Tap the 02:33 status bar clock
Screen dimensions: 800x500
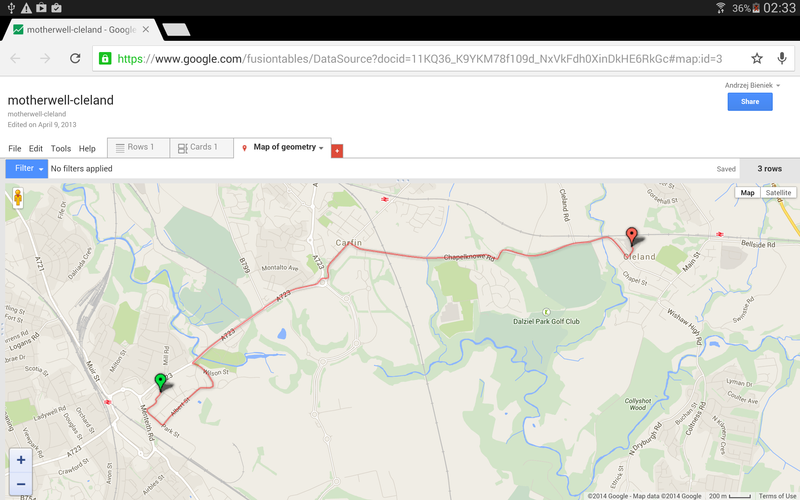point(780,8)
